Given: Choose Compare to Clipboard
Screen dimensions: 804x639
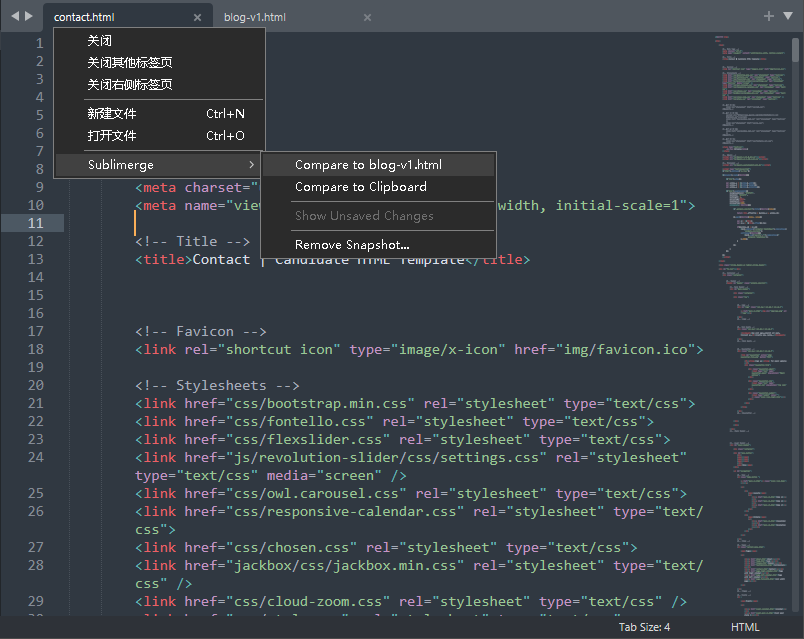Looking at the screenshot, I should click(359, 187).
